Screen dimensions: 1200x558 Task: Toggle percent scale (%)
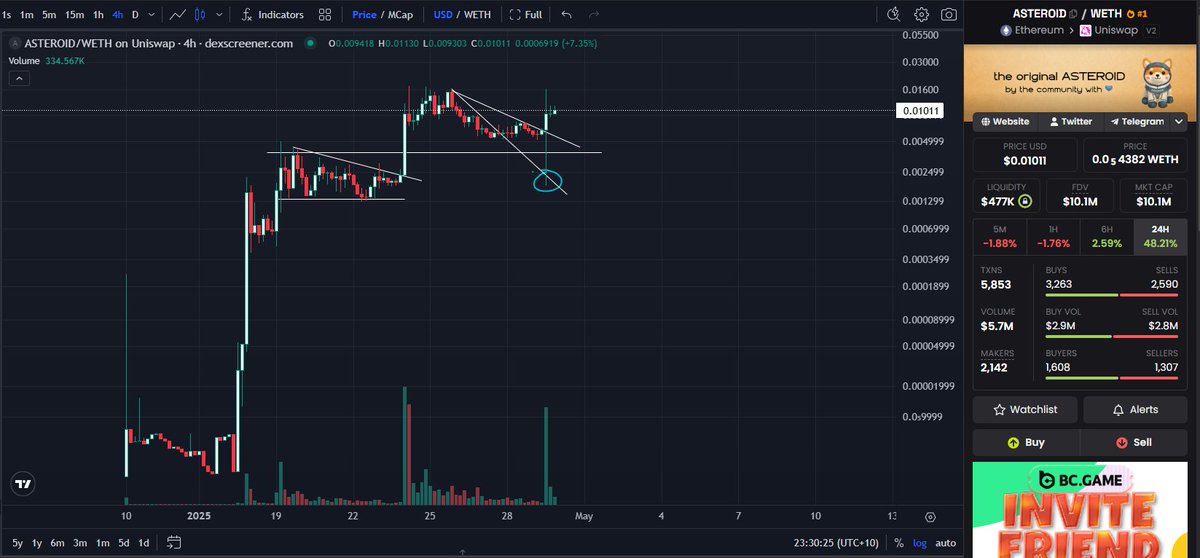pyautogui.click(x=899, y=543)
